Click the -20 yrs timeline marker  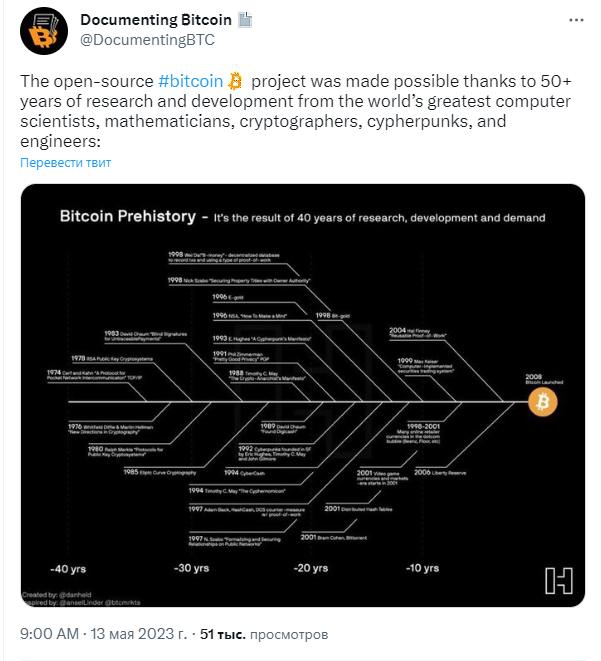click(x=311, y=568)
